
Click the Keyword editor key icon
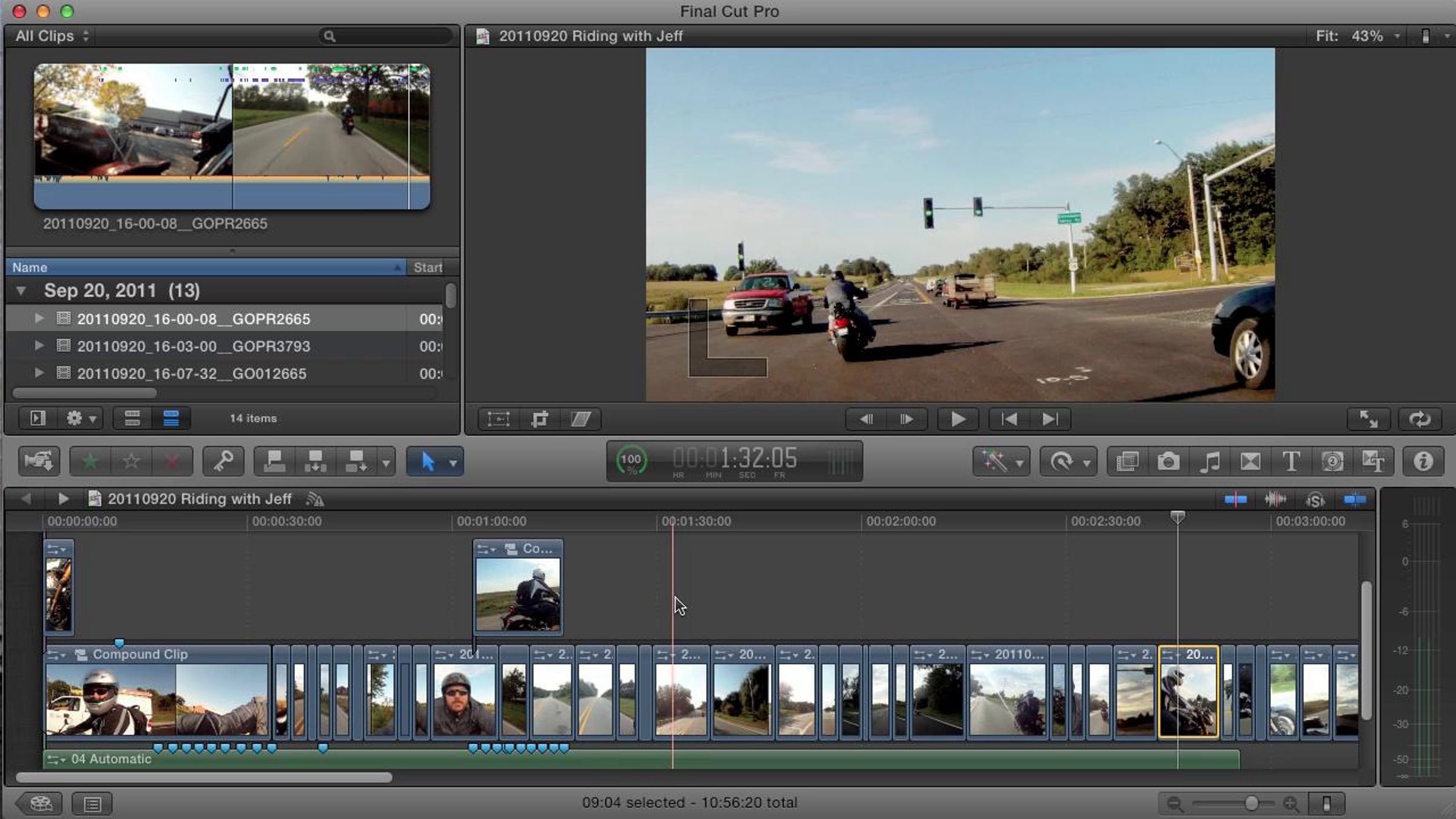223,462
